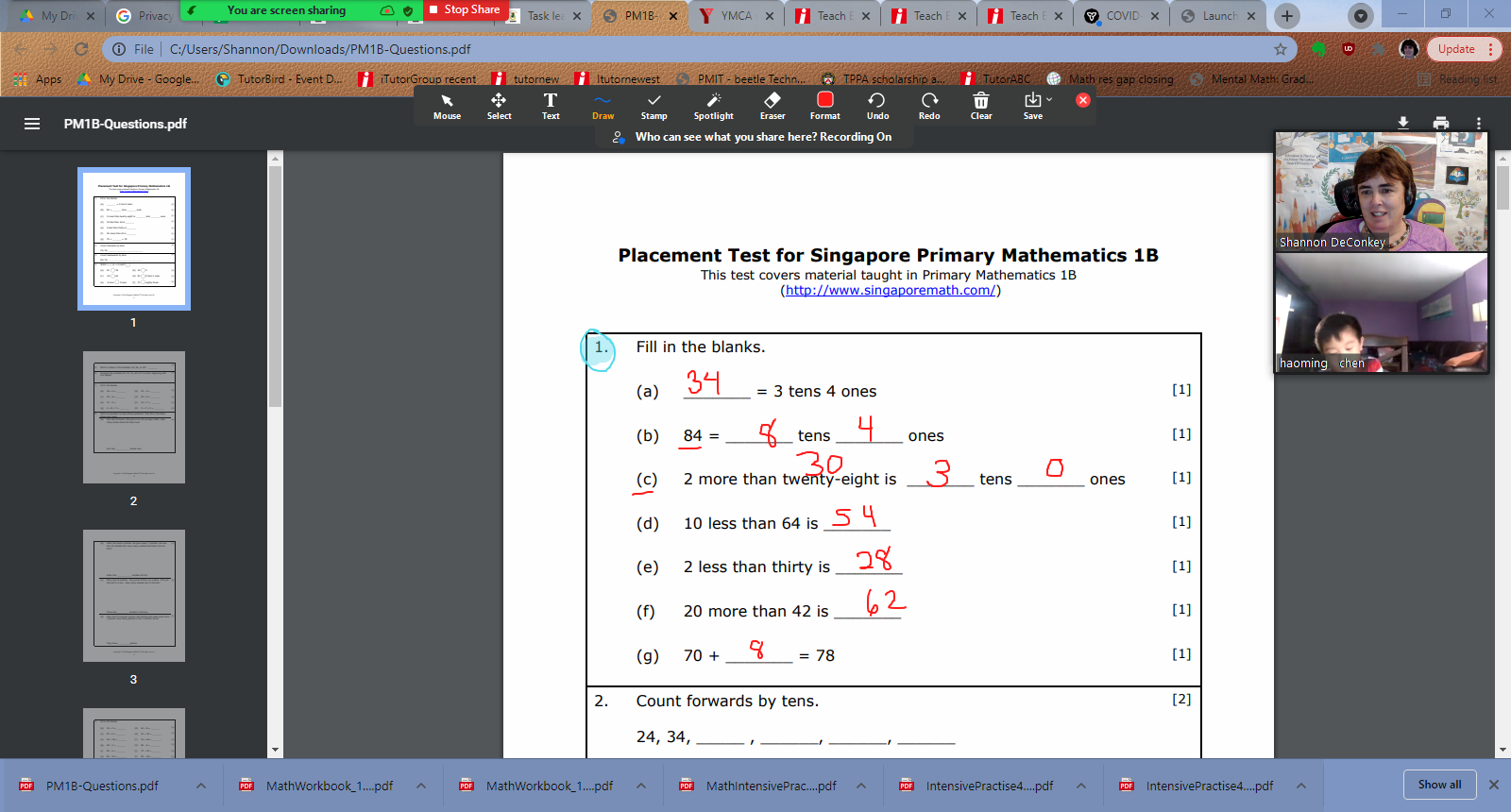Choose the Select annotation tool
1511x812 pixels.
[x=499, y=107]
